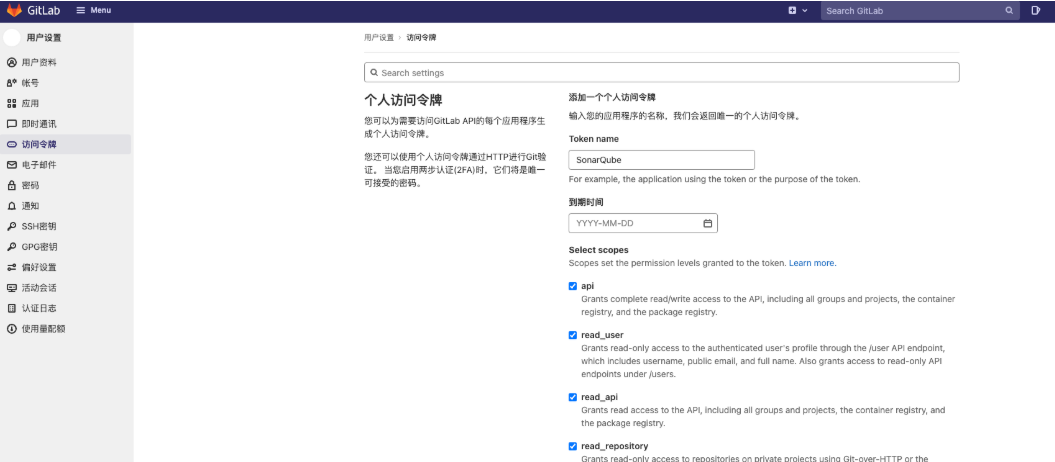This screenshot has height=462, width=1055.
Task: Click the 到期时间 date input field
Action: click(x=643, y=223)
